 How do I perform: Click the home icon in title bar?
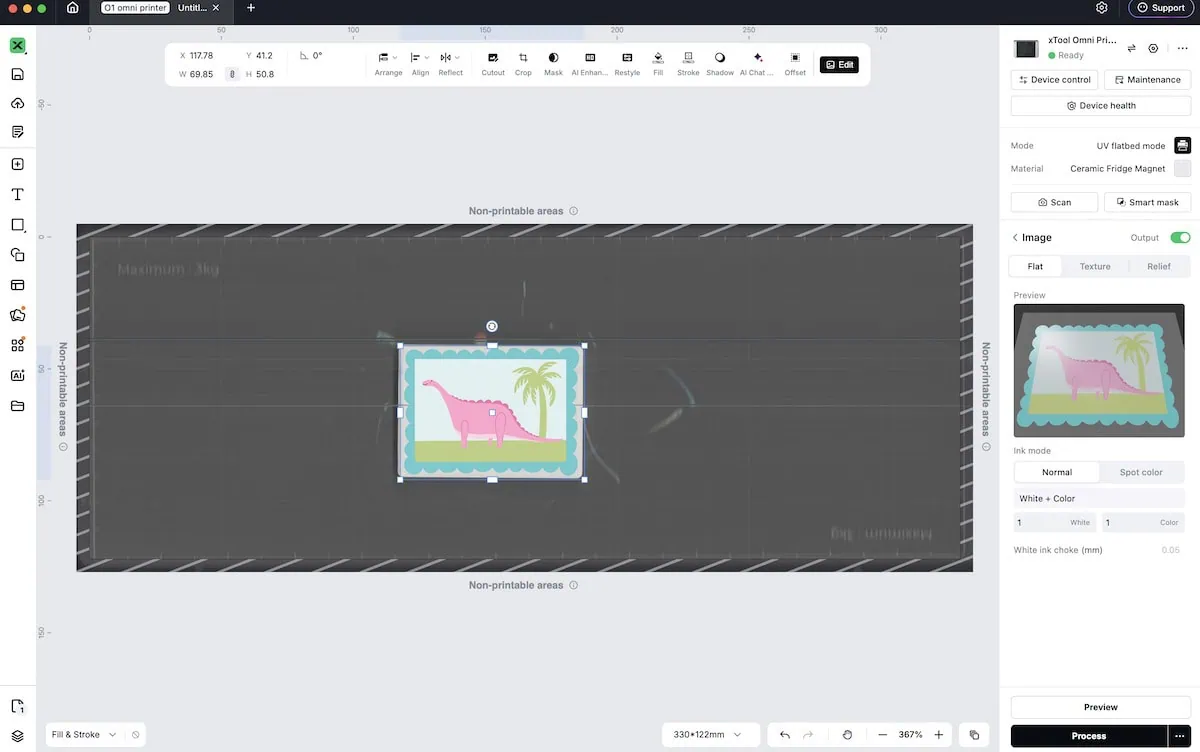(73, 8)
